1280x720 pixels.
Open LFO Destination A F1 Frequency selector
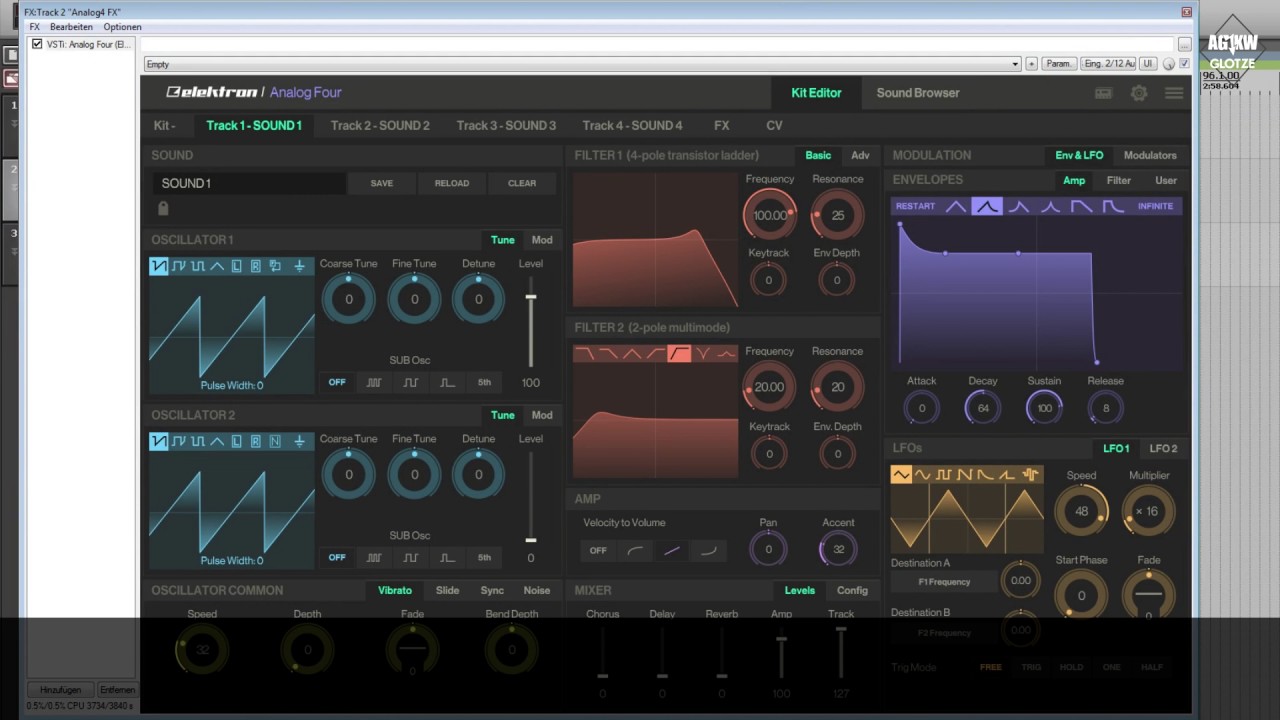click(944, 581)
